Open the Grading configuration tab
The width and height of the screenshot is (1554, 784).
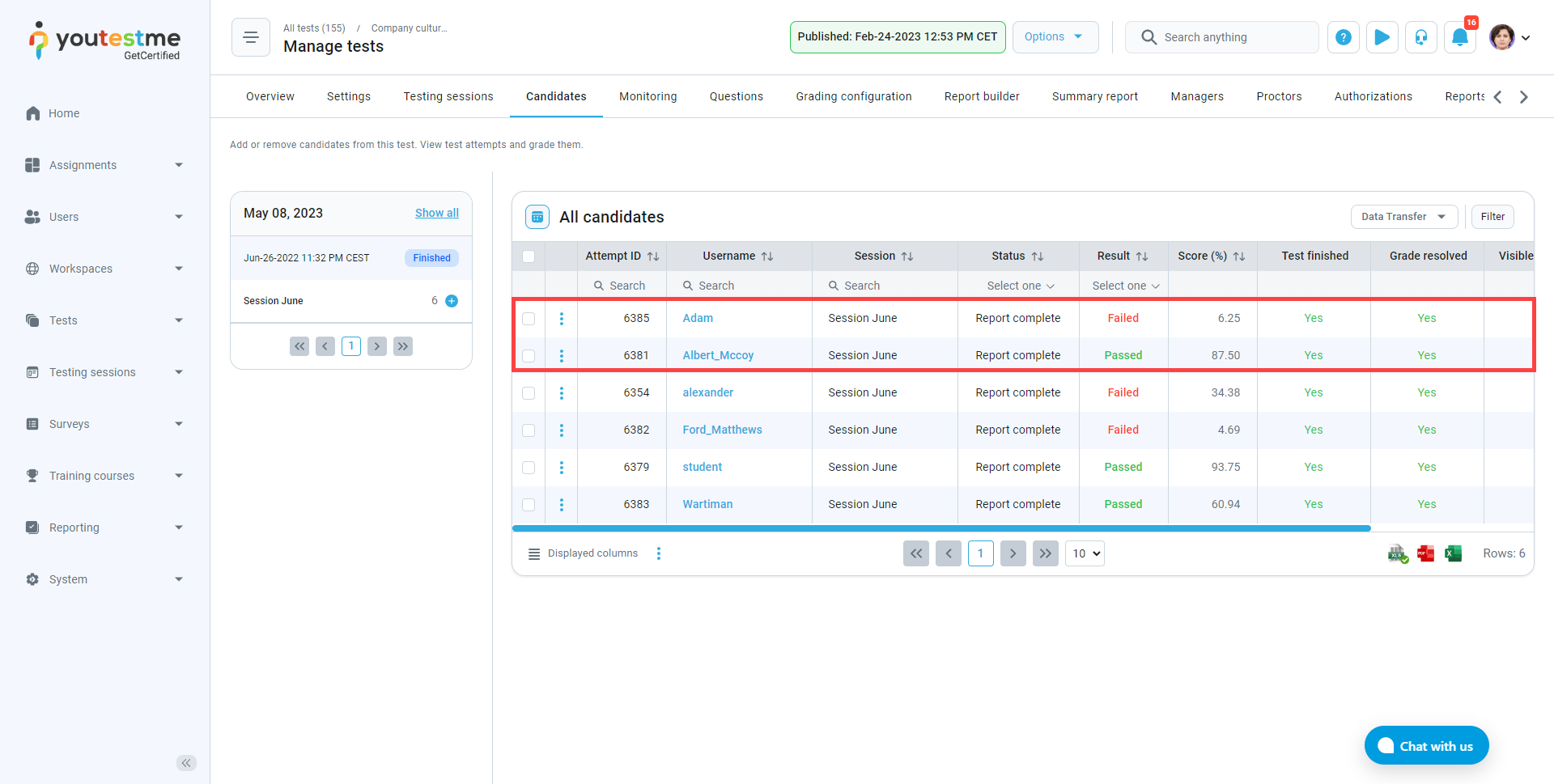click(853, 96)
